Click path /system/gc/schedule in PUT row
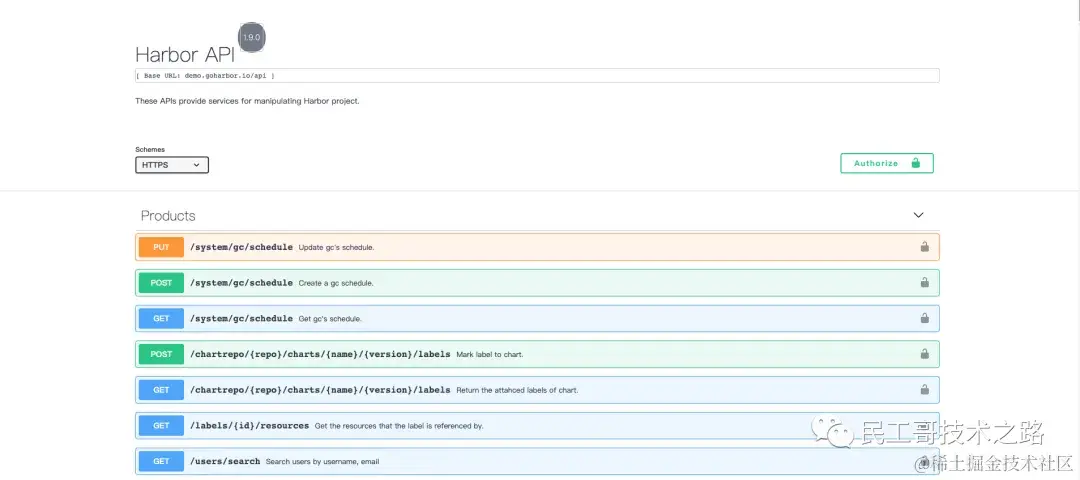This screenshot has height=480, width=1080. [x=241, y=247]
